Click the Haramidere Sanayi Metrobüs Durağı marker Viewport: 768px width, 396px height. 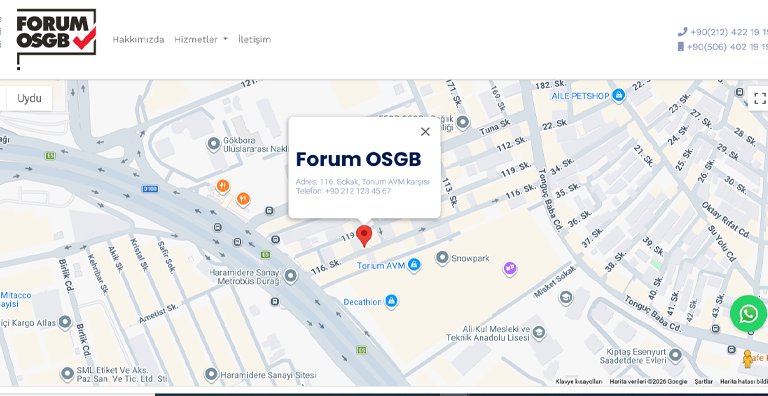(290, 276)
